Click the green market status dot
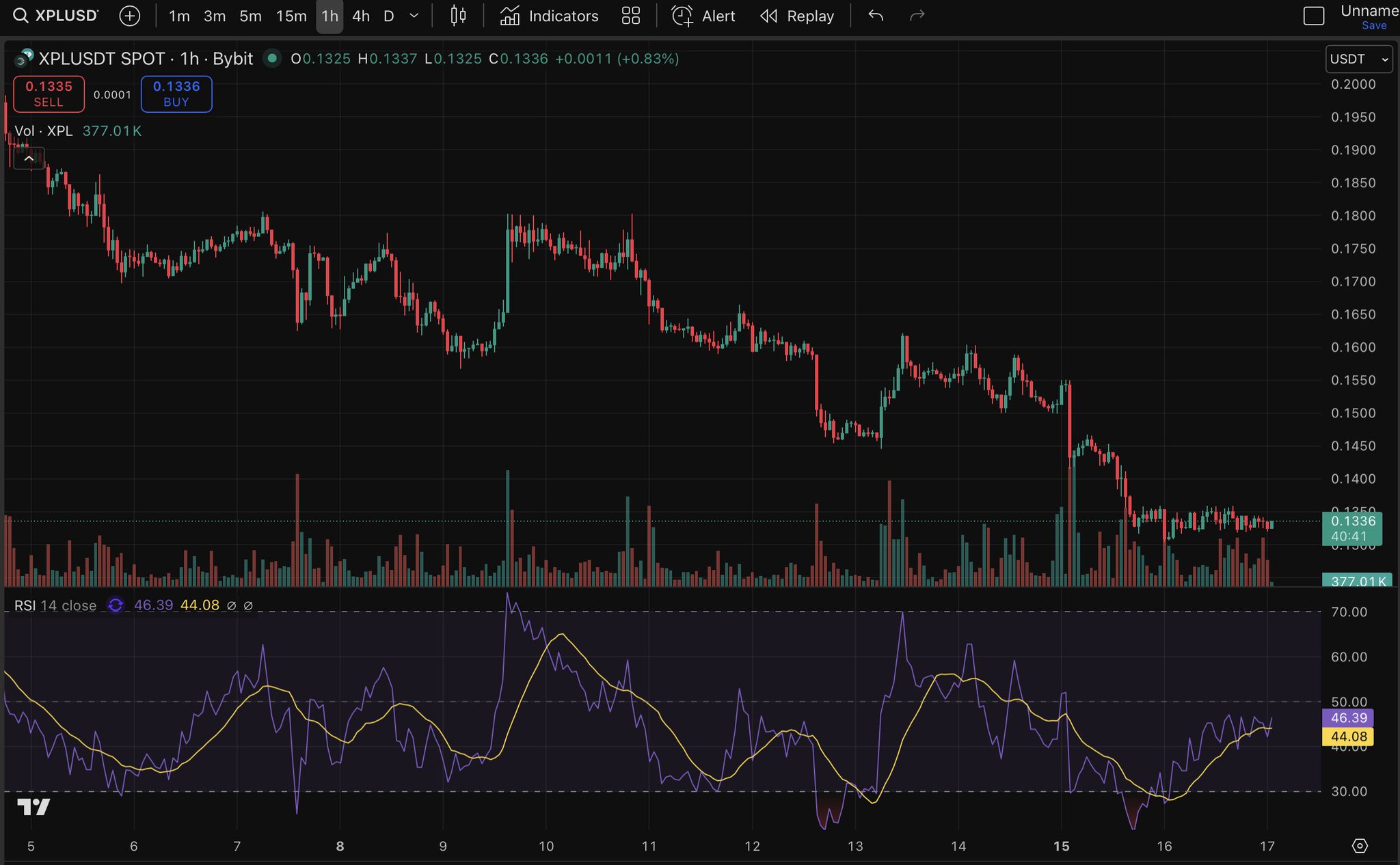The height and width of the screenshot is (865, 1400). [272, 59]
